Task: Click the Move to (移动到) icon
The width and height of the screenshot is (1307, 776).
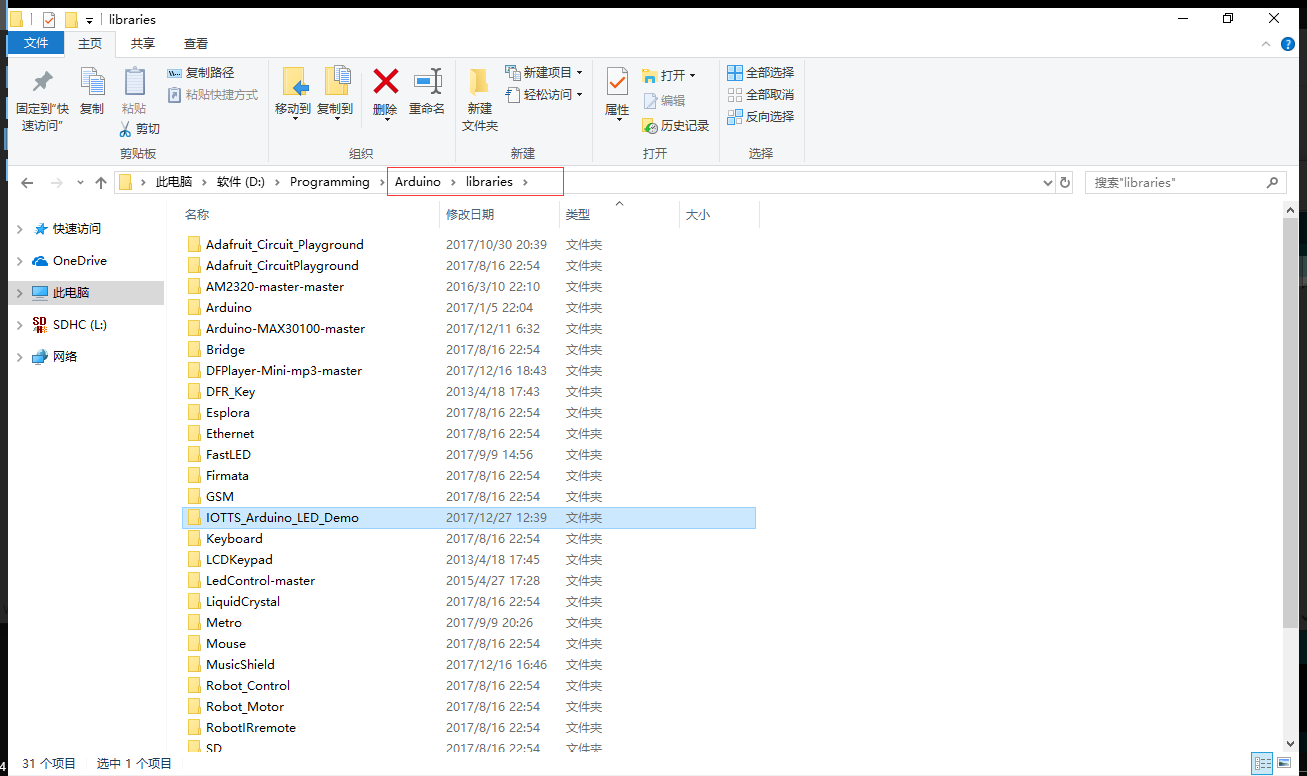Action: 293,82
